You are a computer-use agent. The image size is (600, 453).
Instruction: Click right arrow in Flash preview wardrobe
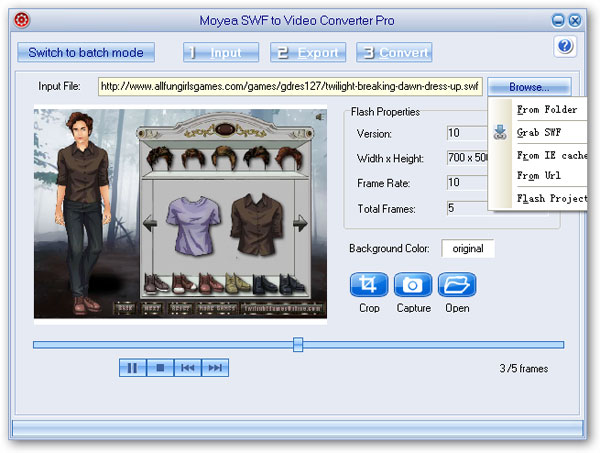[x=300, y=223]
